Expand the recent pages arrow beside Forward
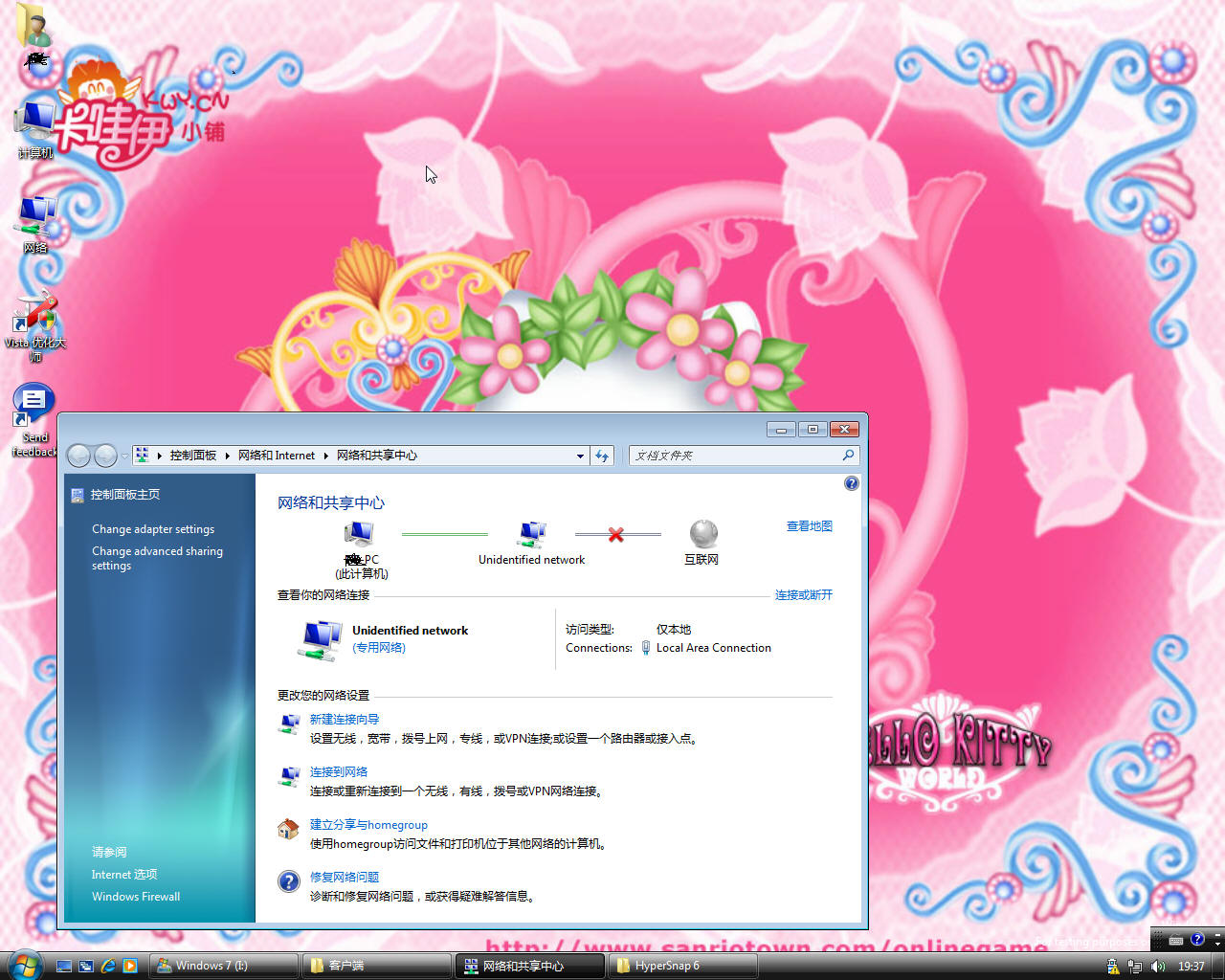The image size is (1225, 980). click(x=123, y=457)
